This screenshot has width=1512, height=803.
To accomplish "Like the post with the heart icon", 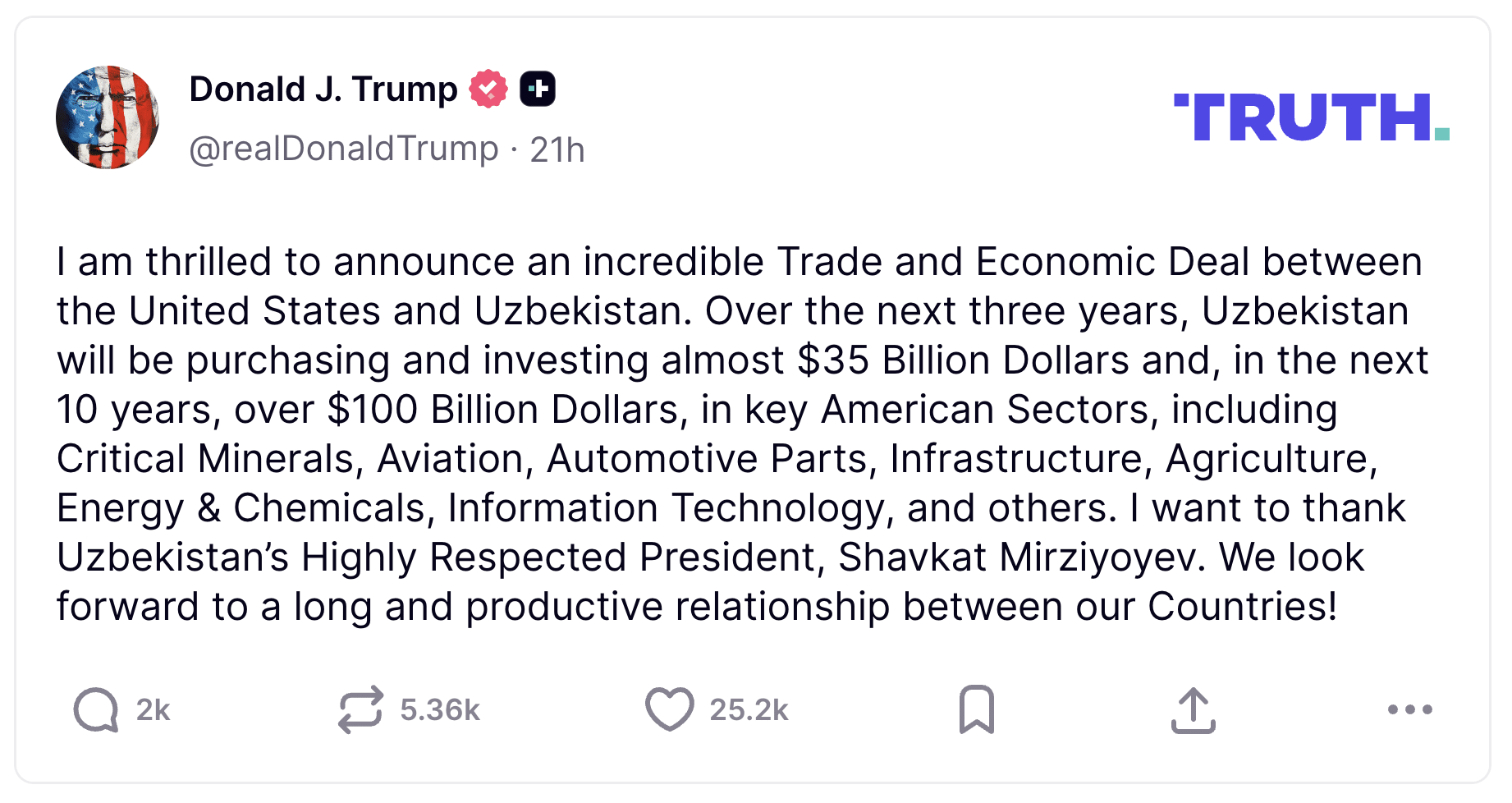I will point(669,709).
